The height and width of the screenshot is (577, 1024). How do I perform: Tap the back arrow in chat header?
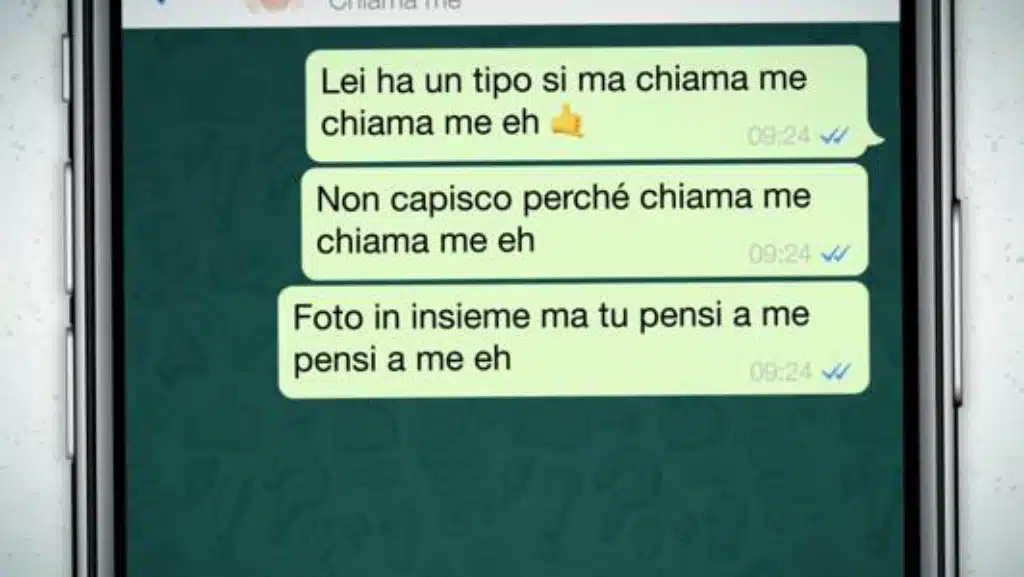(161, 3)
